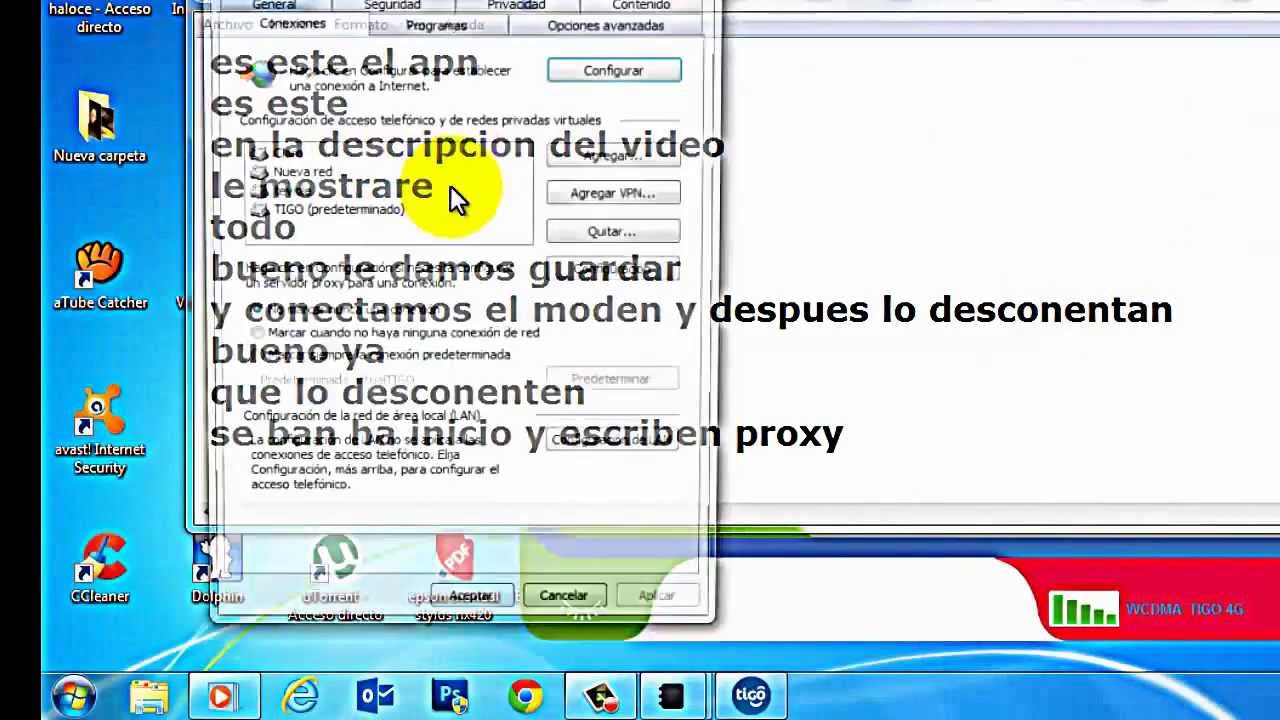The width and height of the screenshot is (1280, 720).
Task: Open Internet Explorer from the taskbar
Action: [x=300, y=696]
